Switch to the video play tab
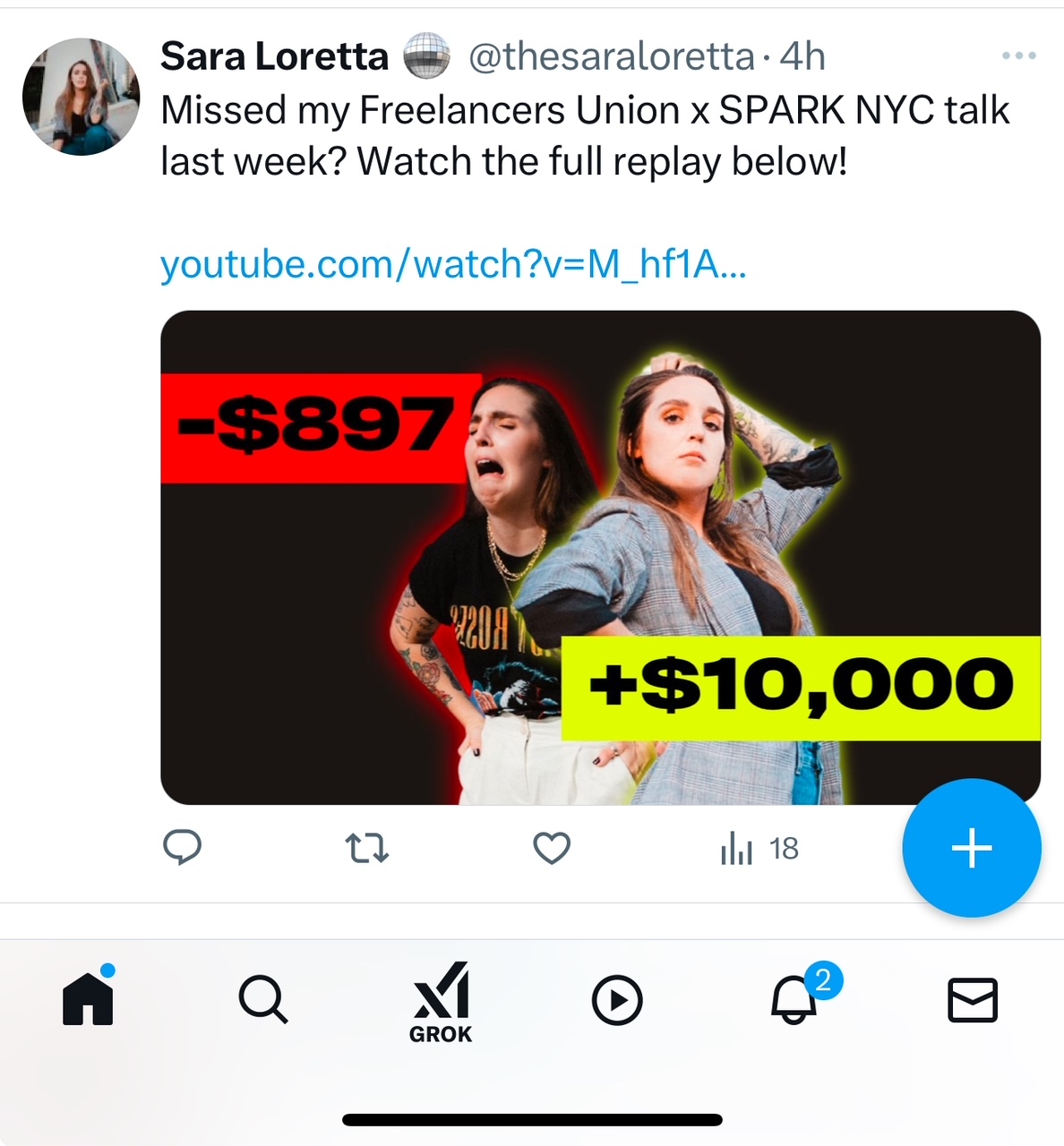This screenshot has width=1064, height=1146. point(618,999)
